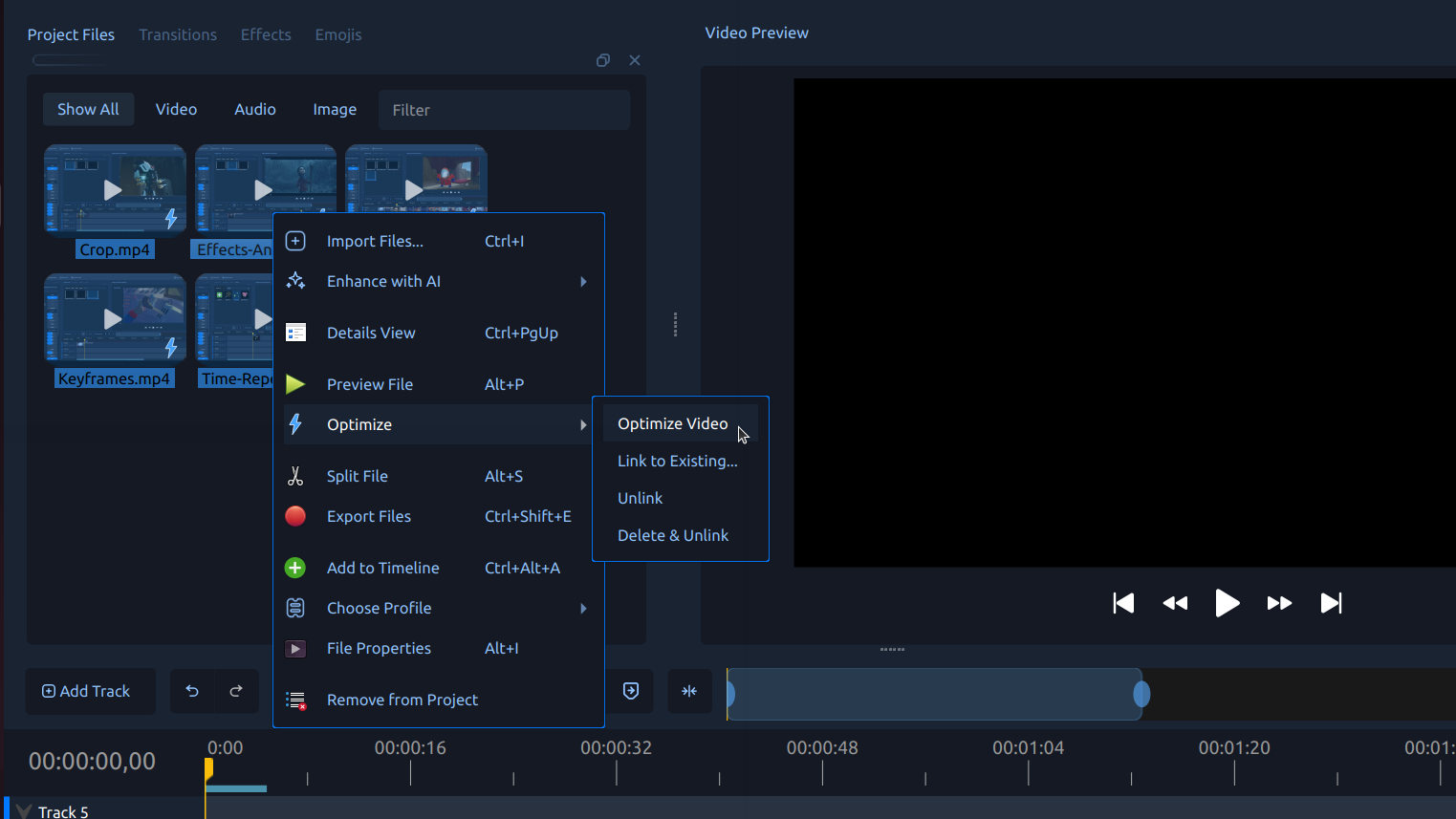Open the Optimize submenu arrow
Screen dimensions: 1456x819
(584, 423)
